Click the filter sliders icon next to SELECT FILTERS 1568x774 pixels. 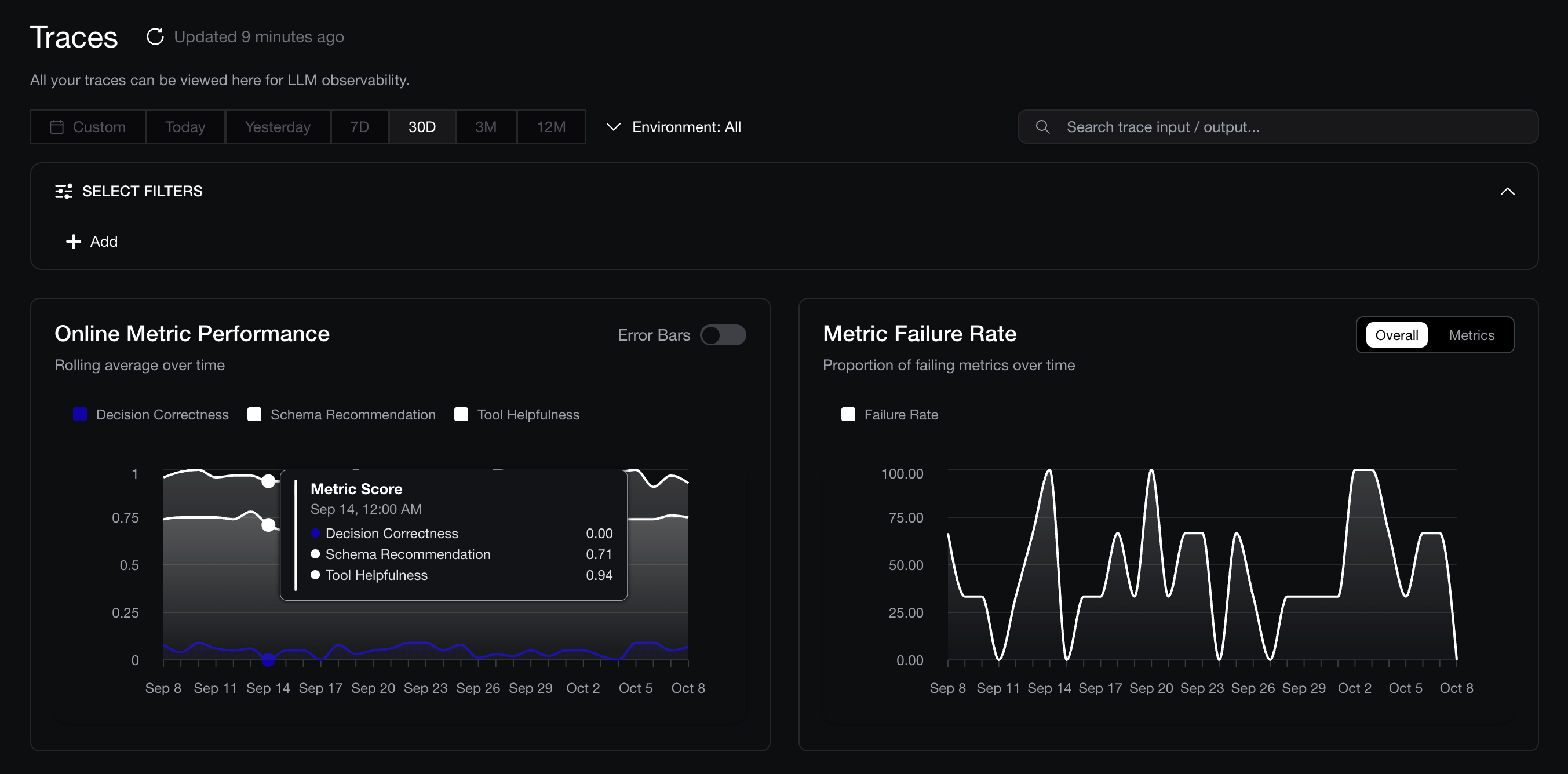(63, 191)
